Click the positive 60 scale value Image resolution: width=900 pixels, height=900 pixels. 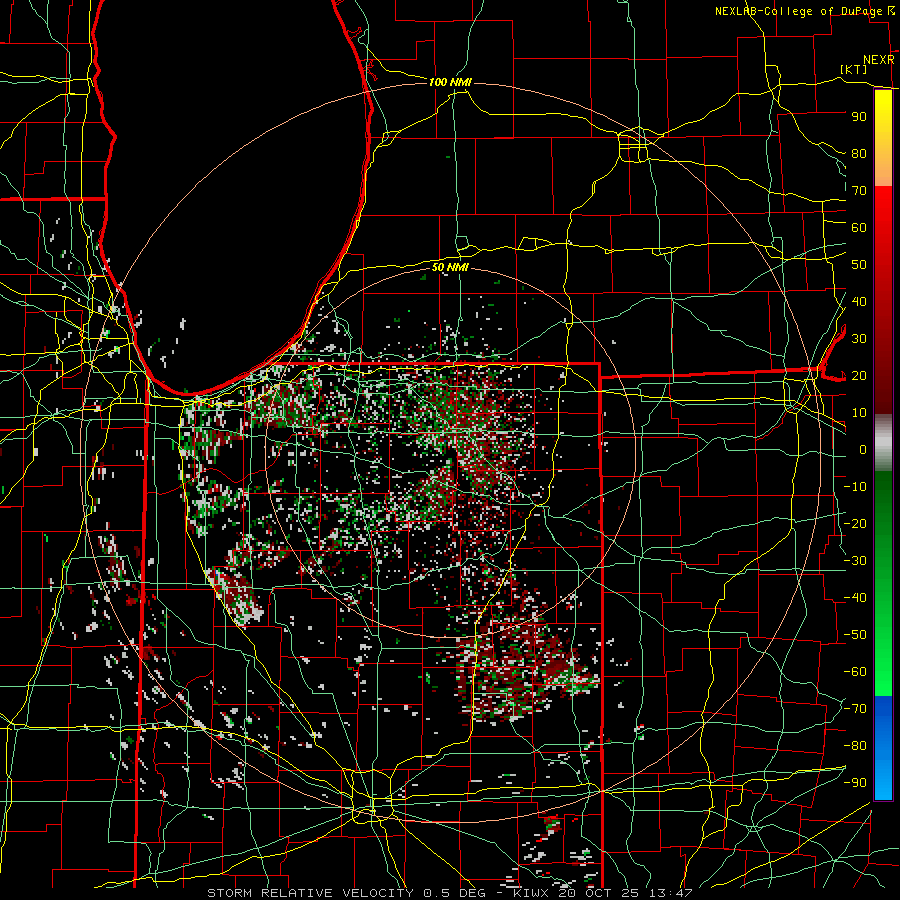(859, 227)
